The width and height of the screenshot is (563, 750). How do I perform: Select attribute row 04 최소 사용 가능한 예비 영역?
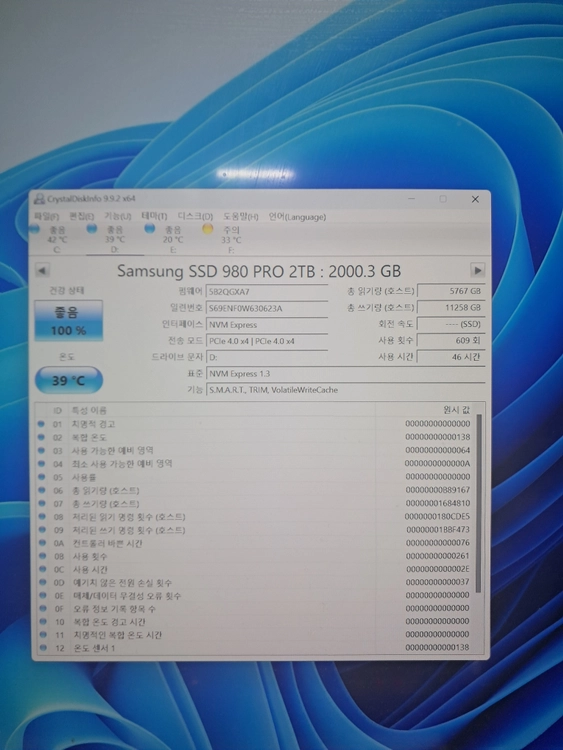pyautogui.click(x=255, y=463)
